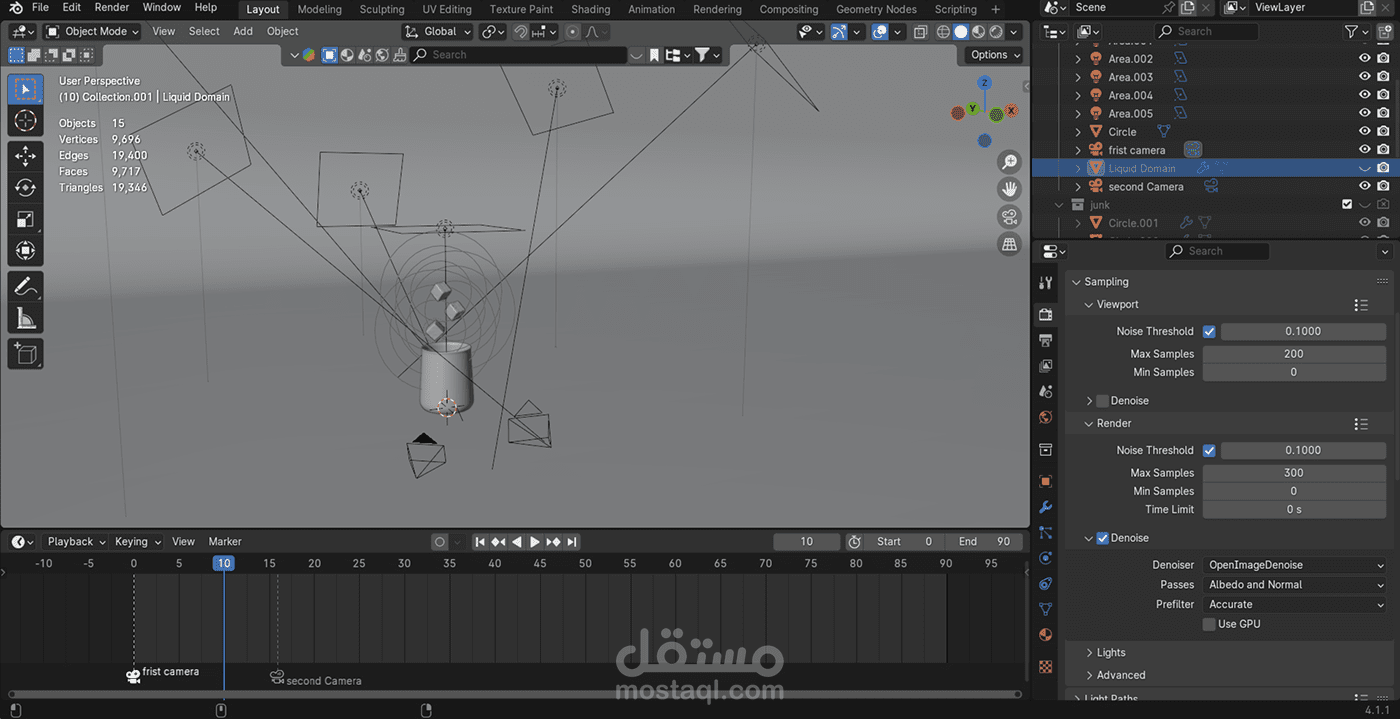1400x719 pixels.
Task: Select the Transform tool
Action: (26, 251)
